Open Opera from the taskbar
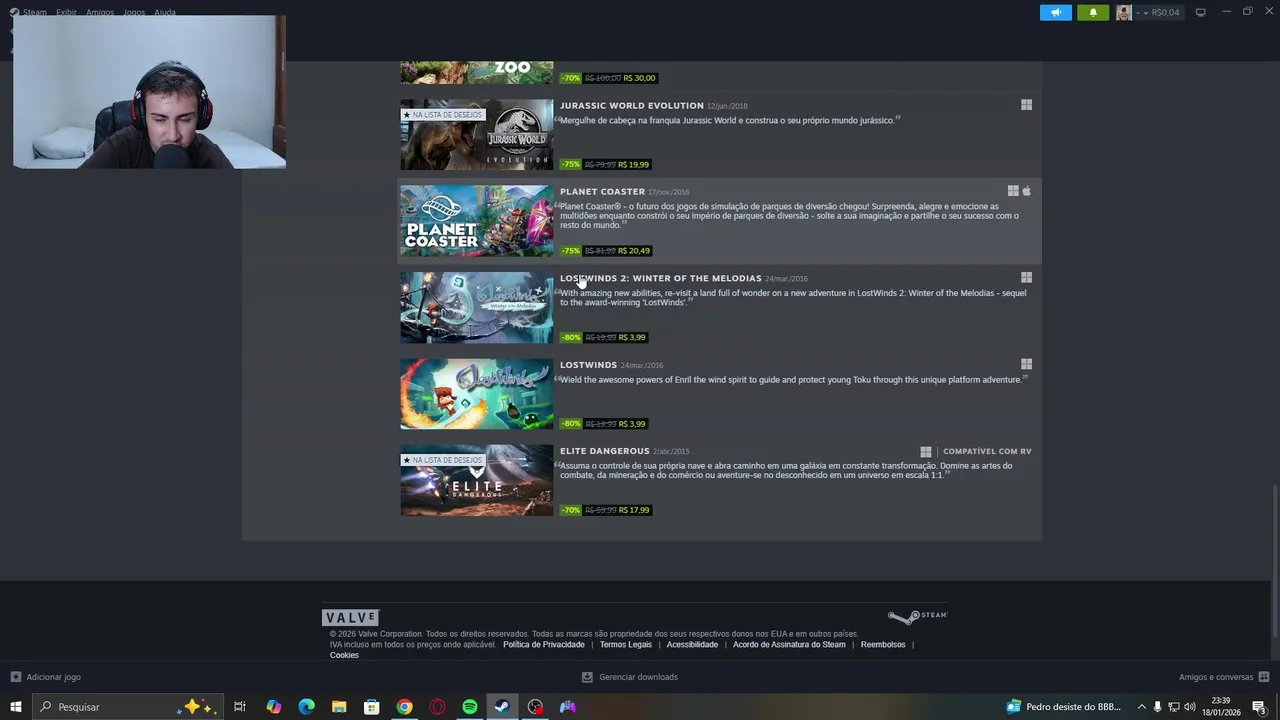Image resolution: width=1280 pixels, height=720 pixels. pos(437,707)
